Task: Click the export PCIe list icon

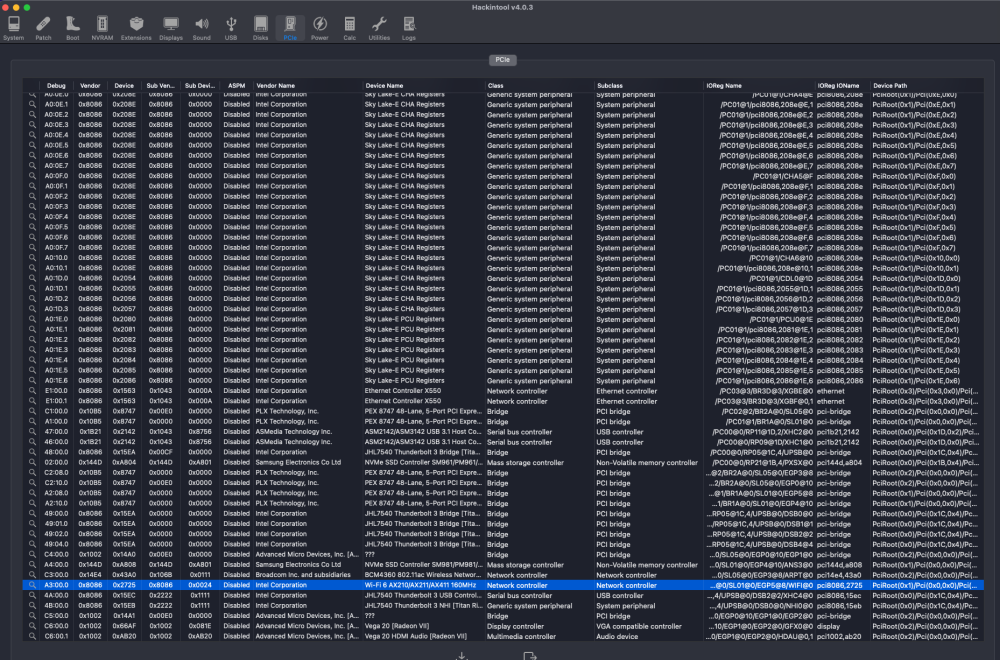Action: [529, 656]
